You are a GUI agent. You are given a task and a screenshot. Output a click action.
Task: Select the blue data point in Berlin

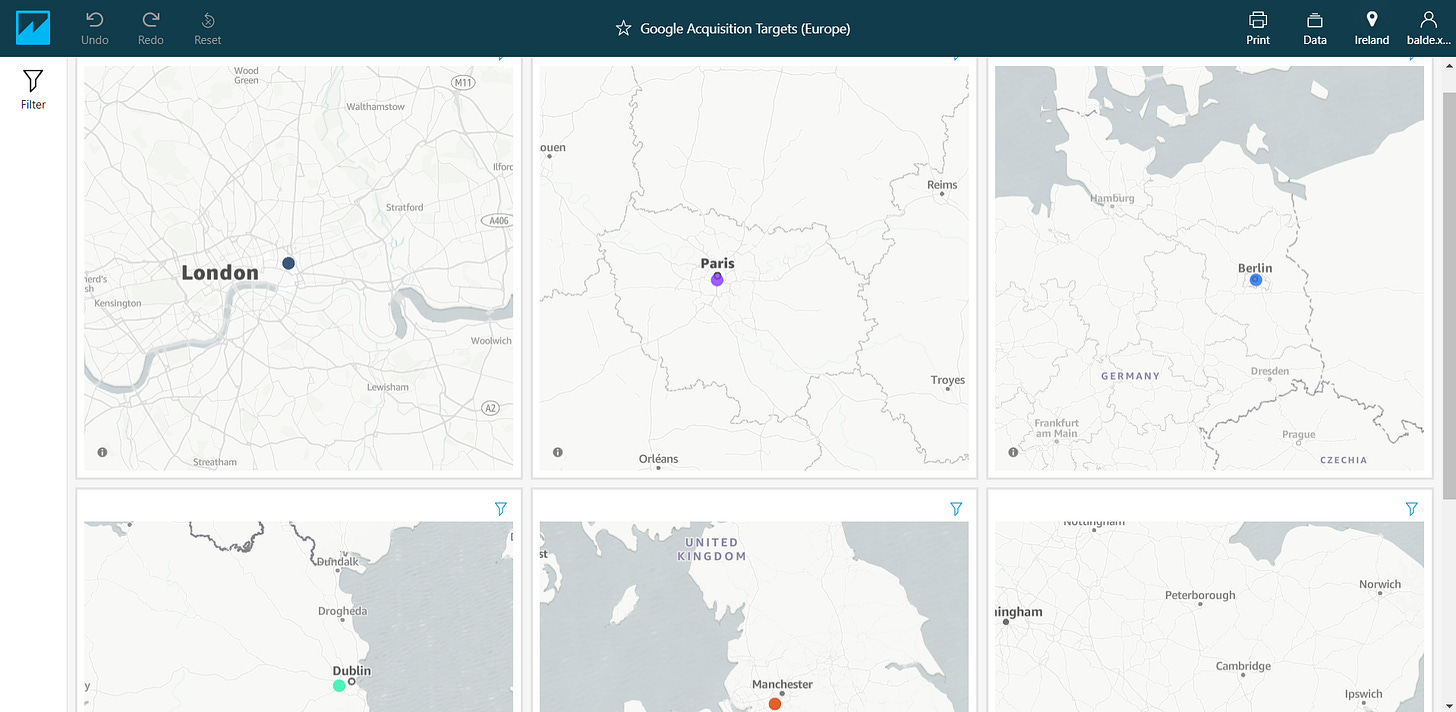pos(1256,281)
